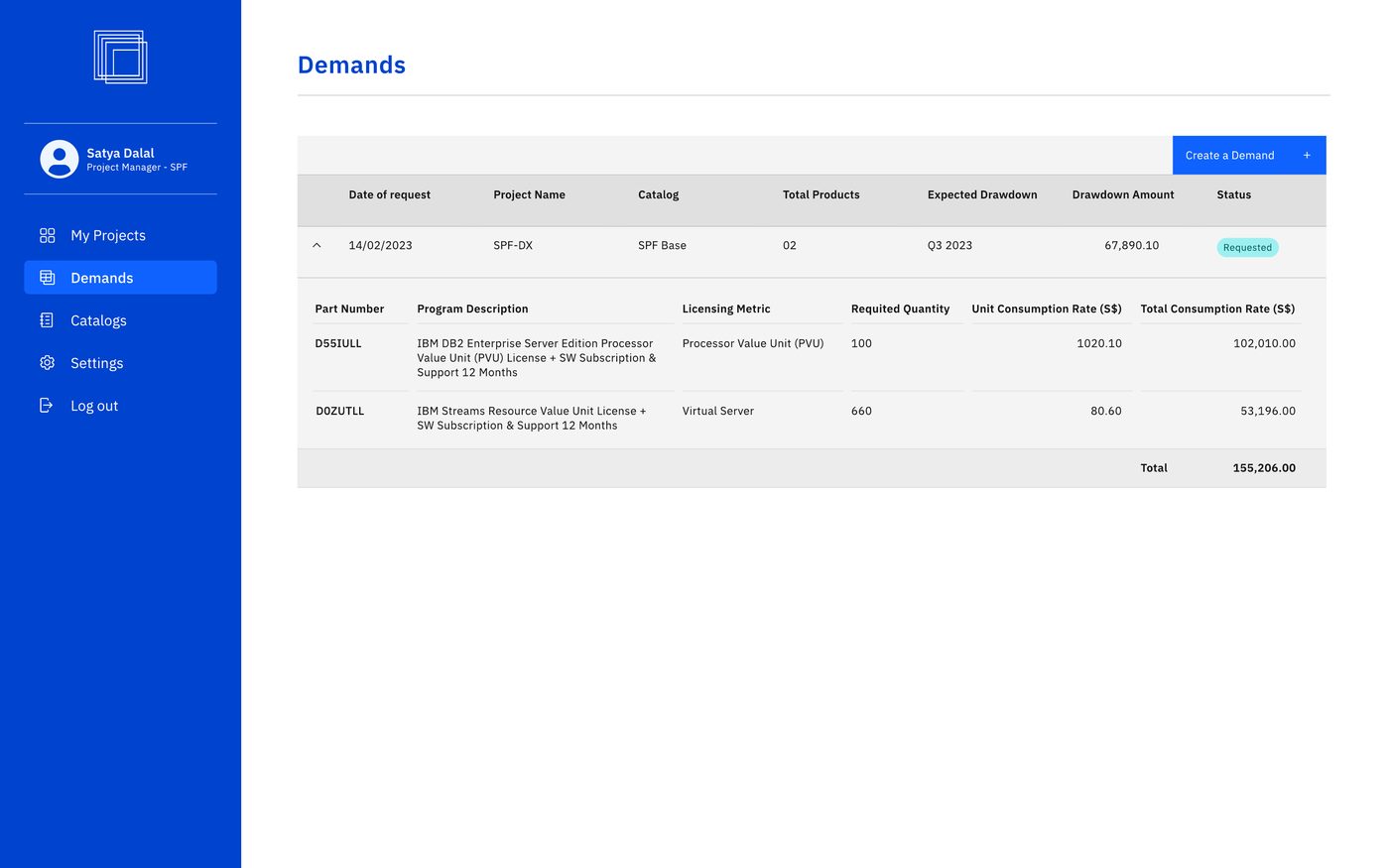Click the IBM DB2 Enterprise Server description
1389x868 pixels.
coord(537,358)
